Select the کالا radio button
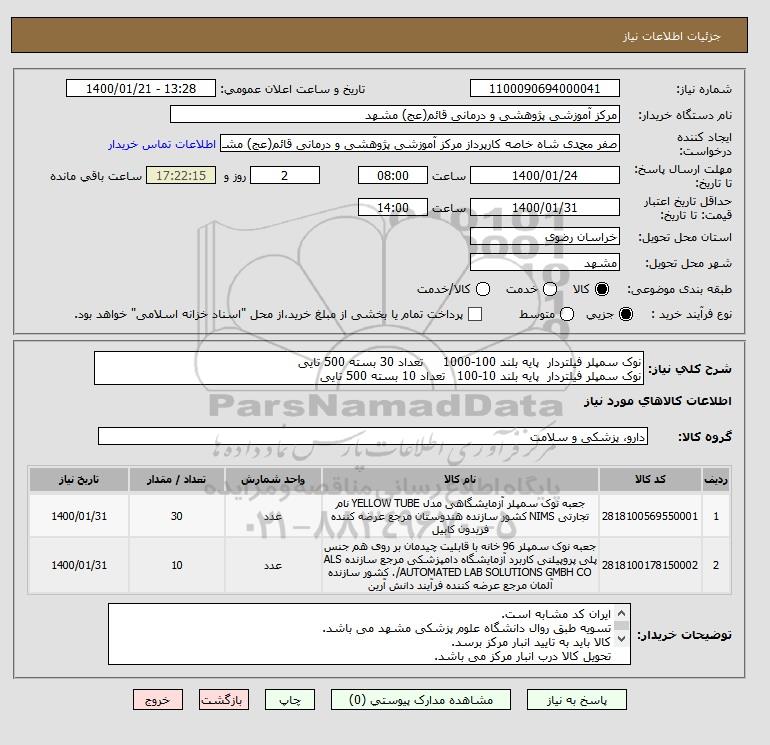 pyautogui.click(x=602, y=289)
